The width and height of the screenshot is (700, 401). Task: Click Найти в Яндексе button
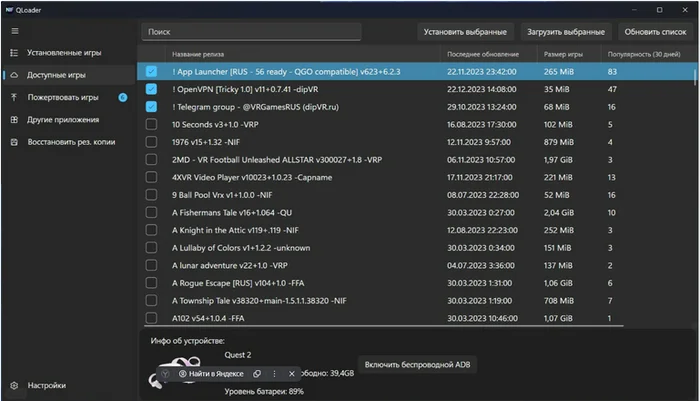point(212,374)
